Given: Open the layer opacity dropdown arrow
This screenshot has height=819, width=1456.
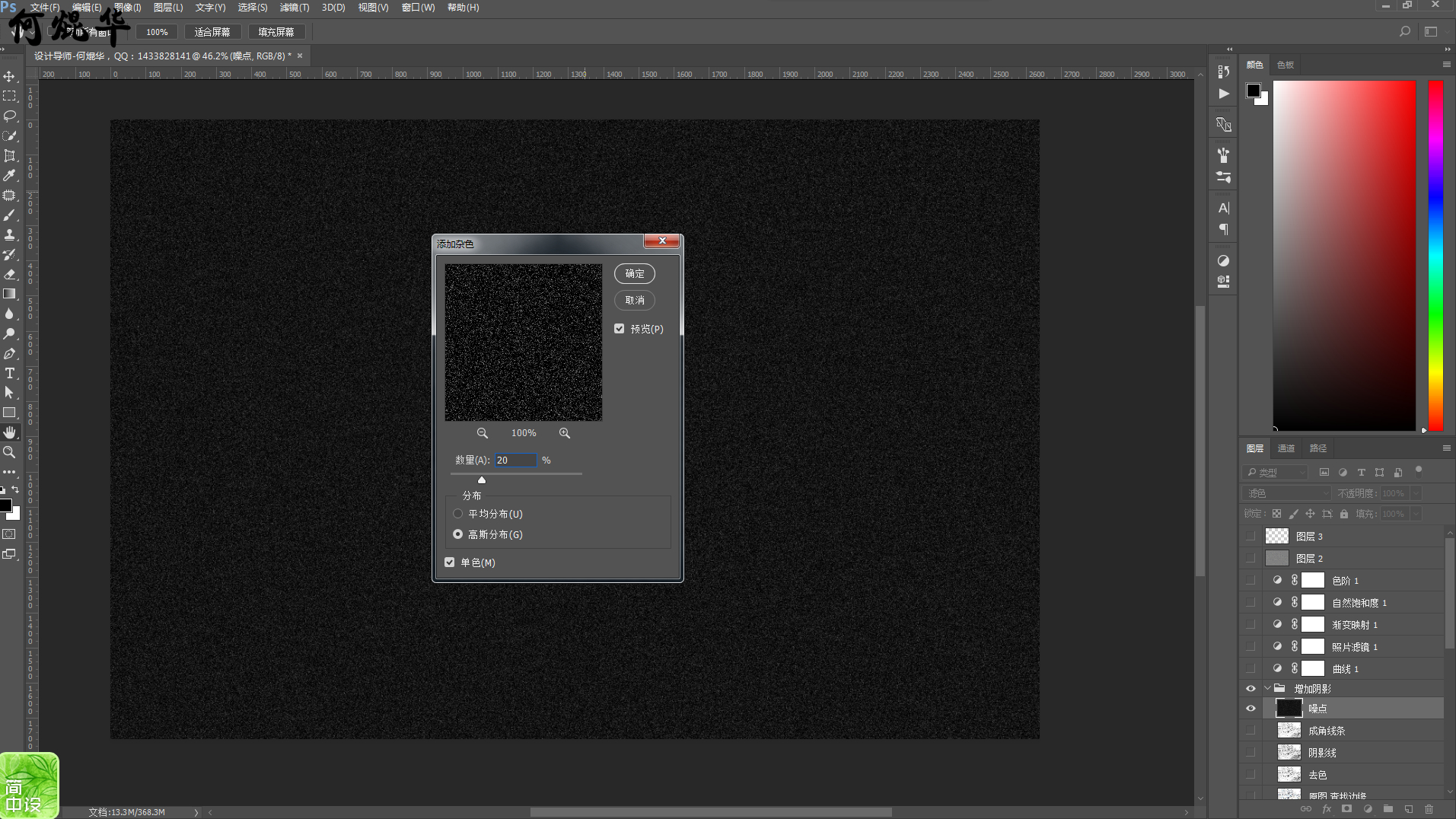Looking at the screenshot, I should coord(1416,493).
